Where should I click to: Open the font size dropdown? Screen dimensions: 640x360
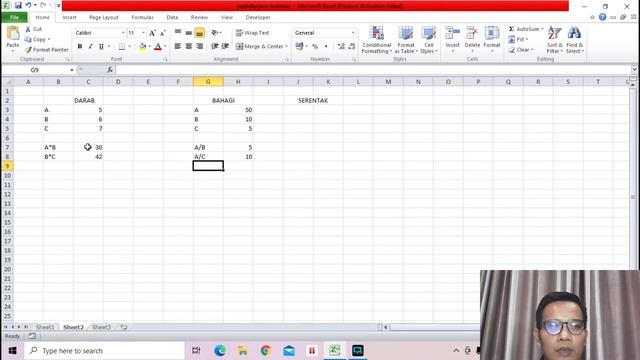tap(143, 33)
